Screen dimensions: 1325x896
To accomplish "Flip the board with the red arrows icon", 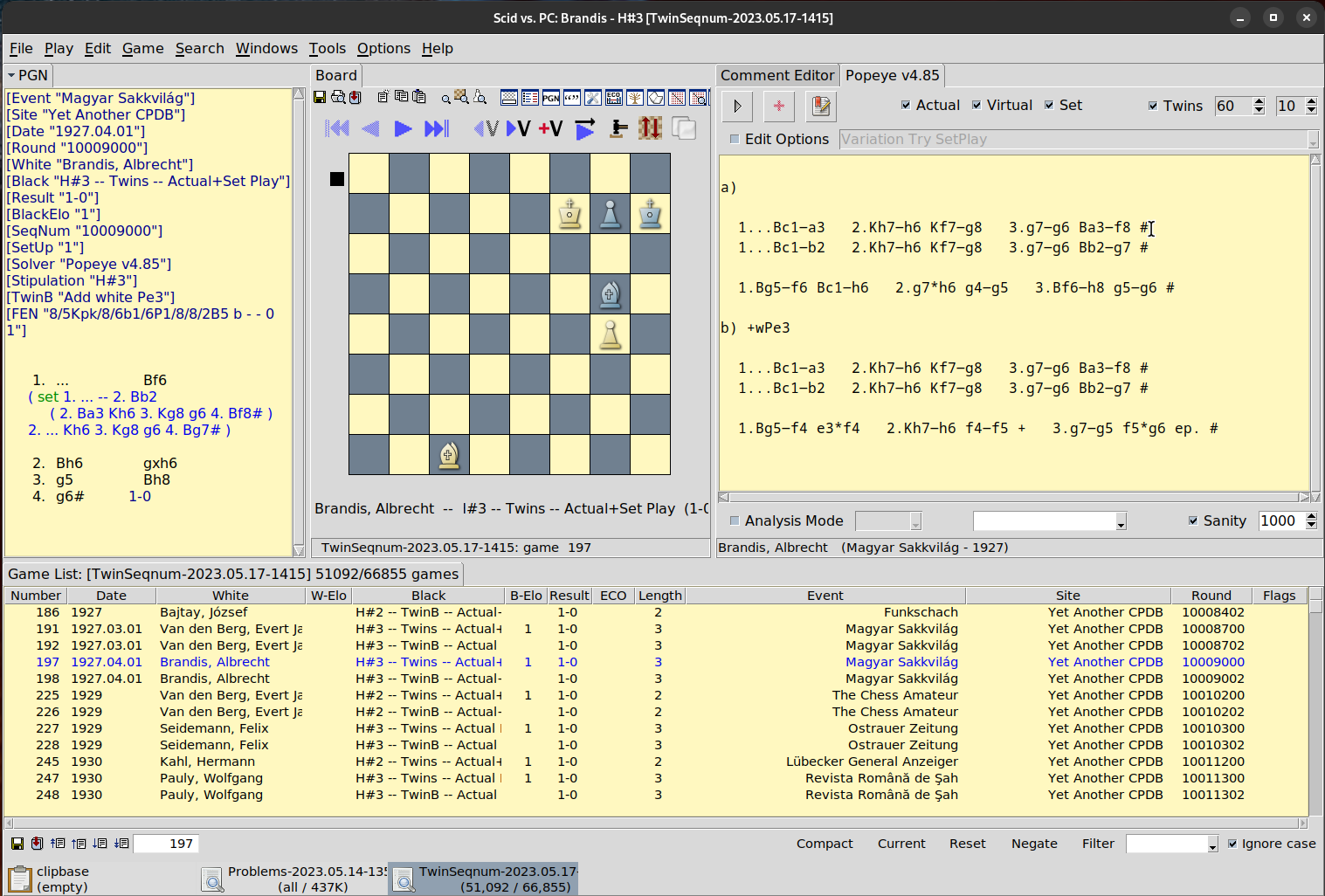I will [x=650, y=128].
